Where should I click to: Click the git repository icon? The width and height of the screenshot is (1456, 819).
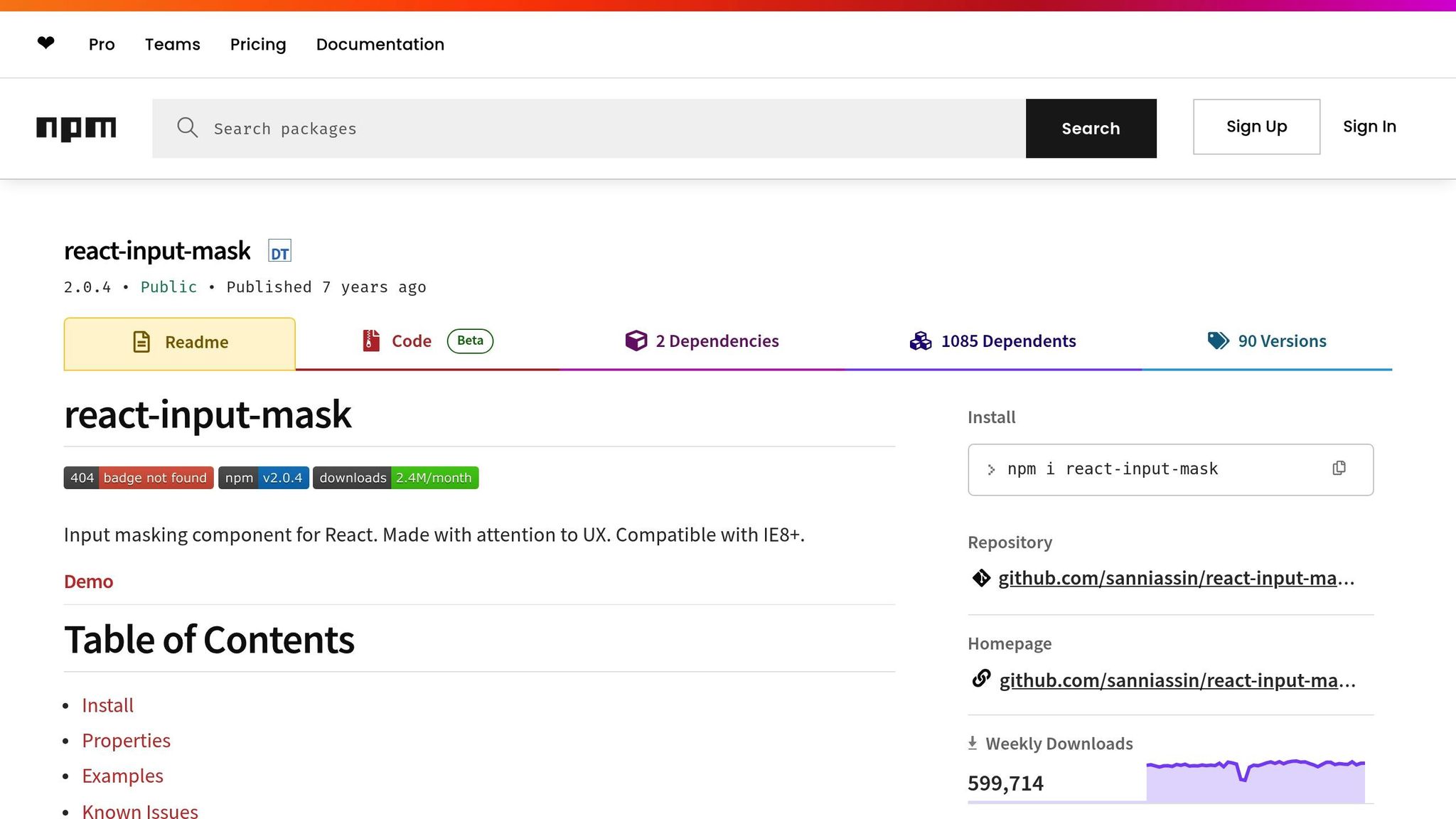coord(981,578)
